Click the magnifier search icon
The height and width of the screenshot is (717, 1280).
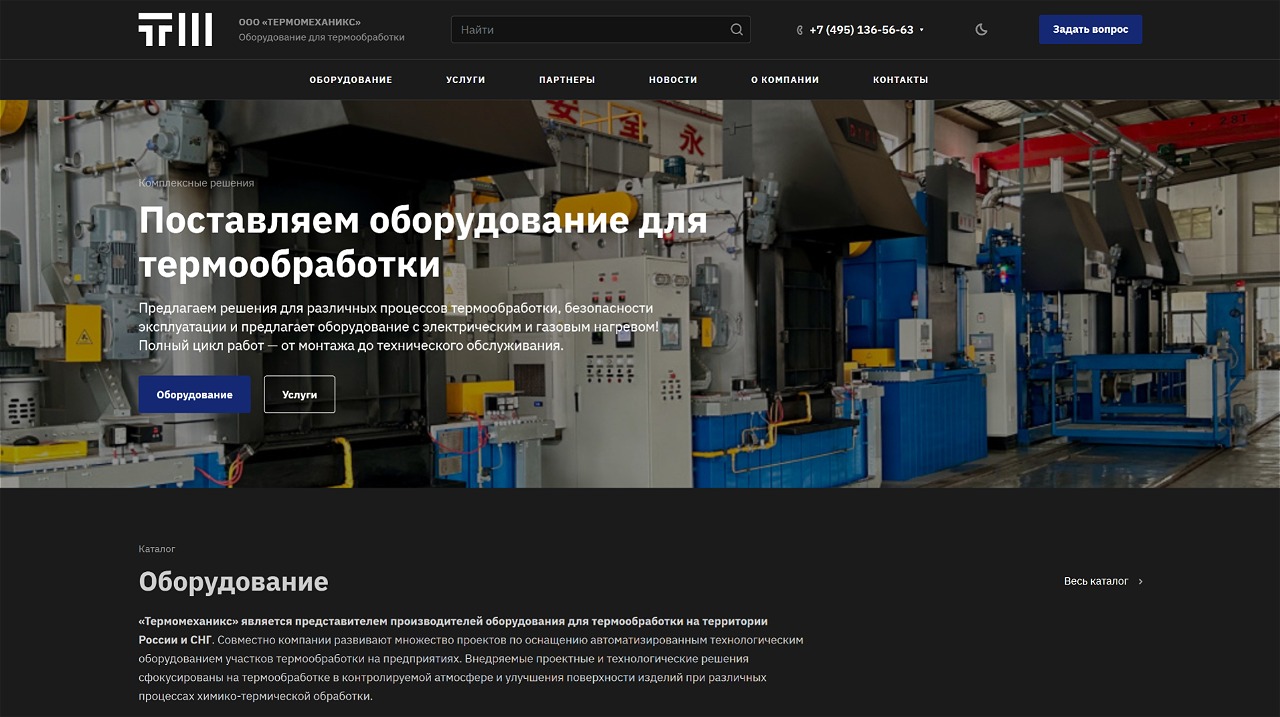(737, 30)
